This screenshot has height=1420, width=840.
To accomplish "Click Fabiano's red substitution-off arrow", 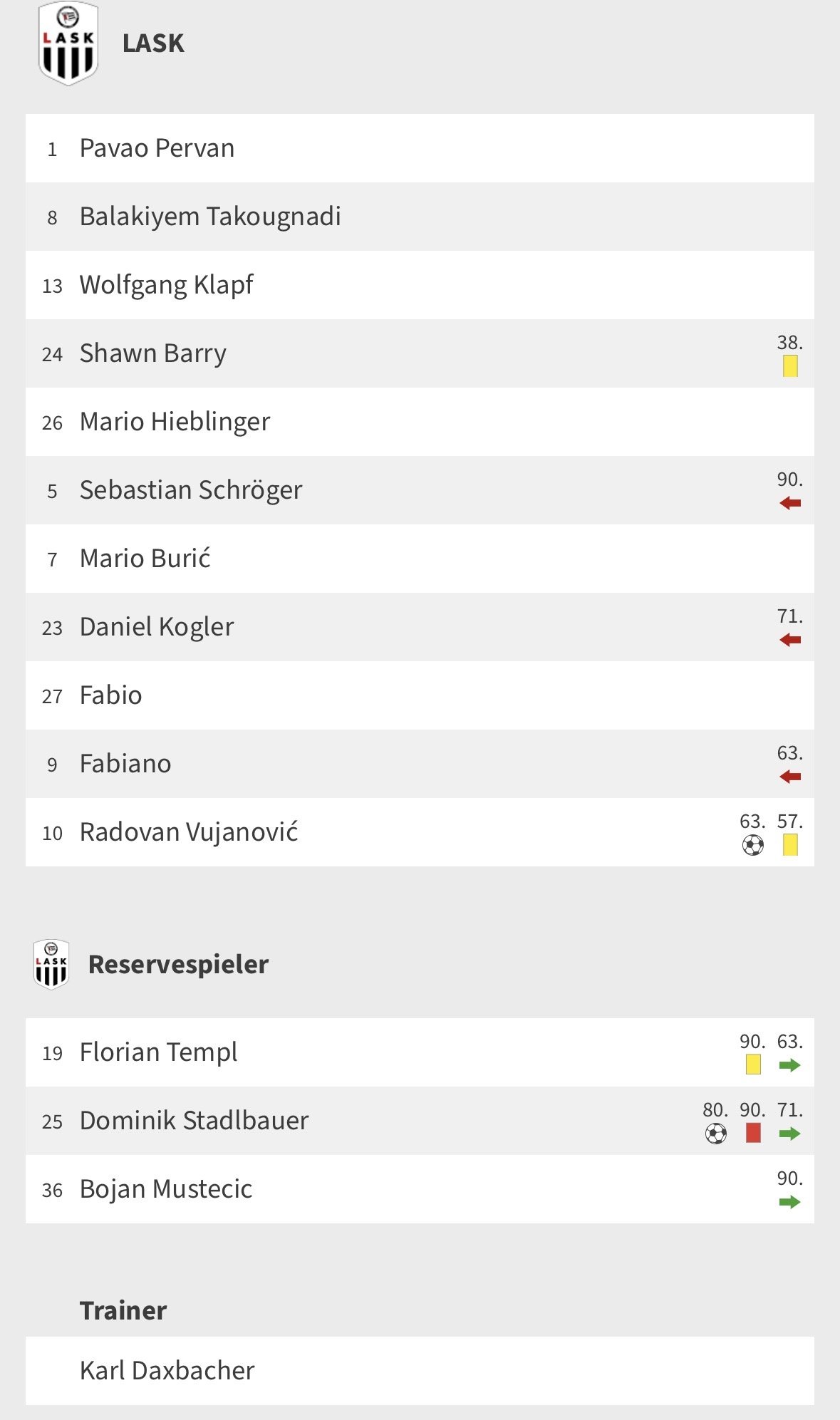I will coord(790,777).
